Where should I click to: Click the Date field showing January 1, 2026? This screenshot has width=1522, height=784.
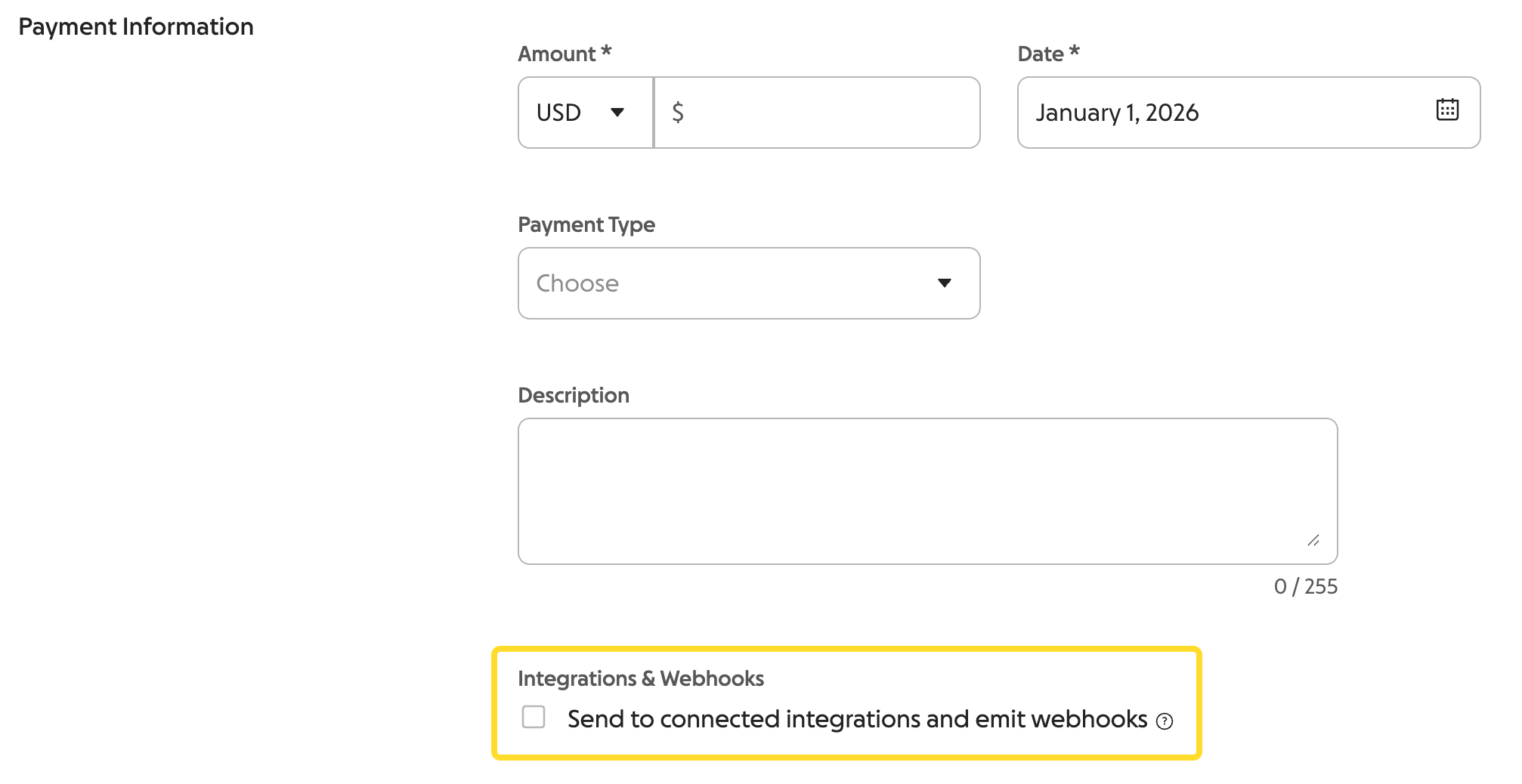1248,113
